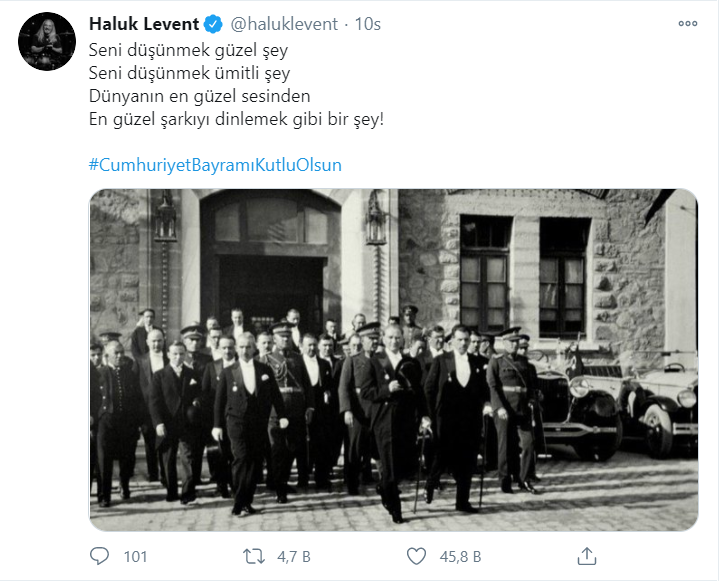Screen dimensions: 719x581
Task: Click the 101 replies count
Action: click(x=135, y=556)
